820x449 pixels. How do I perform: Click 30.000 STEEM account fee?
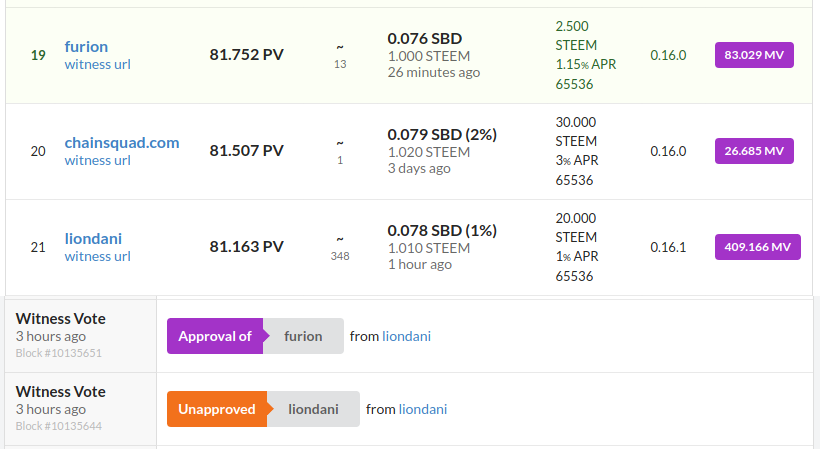[x=576, y=132]
